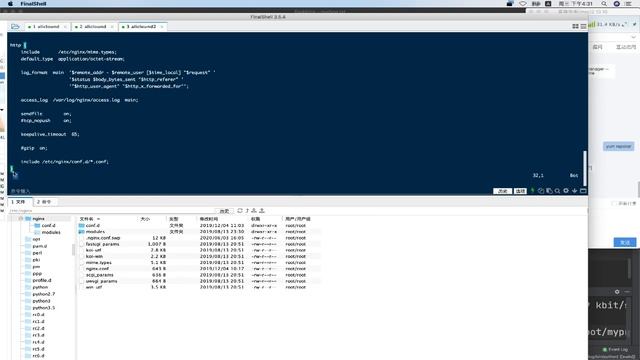Click the folder tree scrollbar

coord(74,250)
